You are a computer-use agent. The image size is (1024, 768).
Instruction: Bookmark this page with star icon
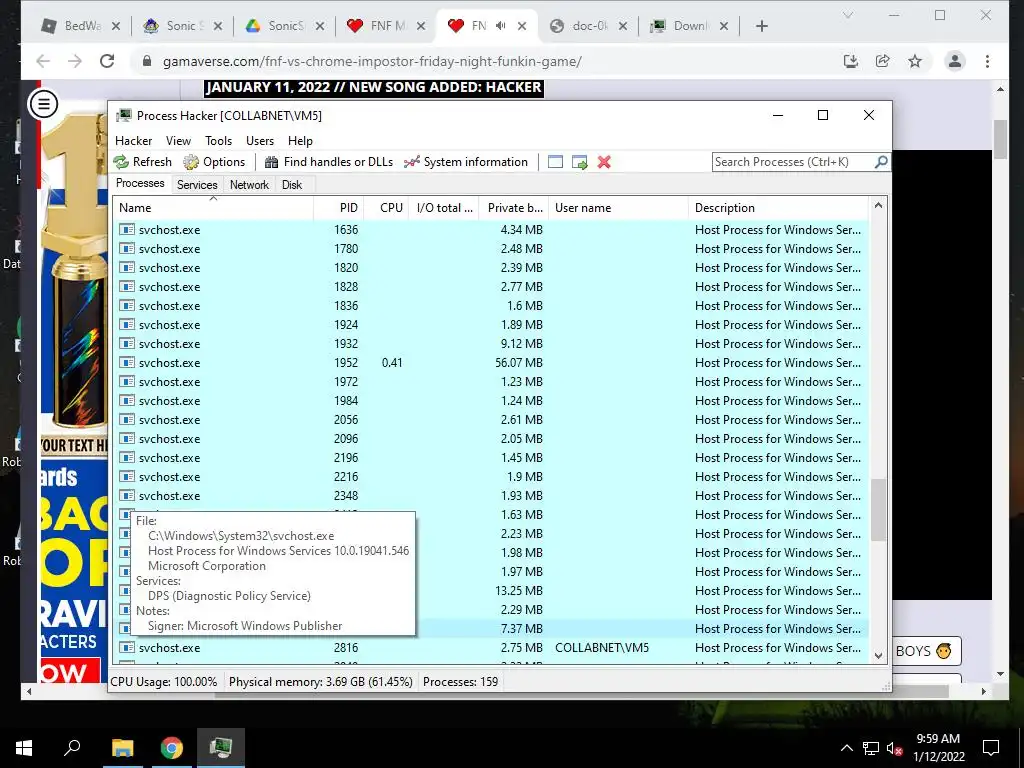(915, 61)
